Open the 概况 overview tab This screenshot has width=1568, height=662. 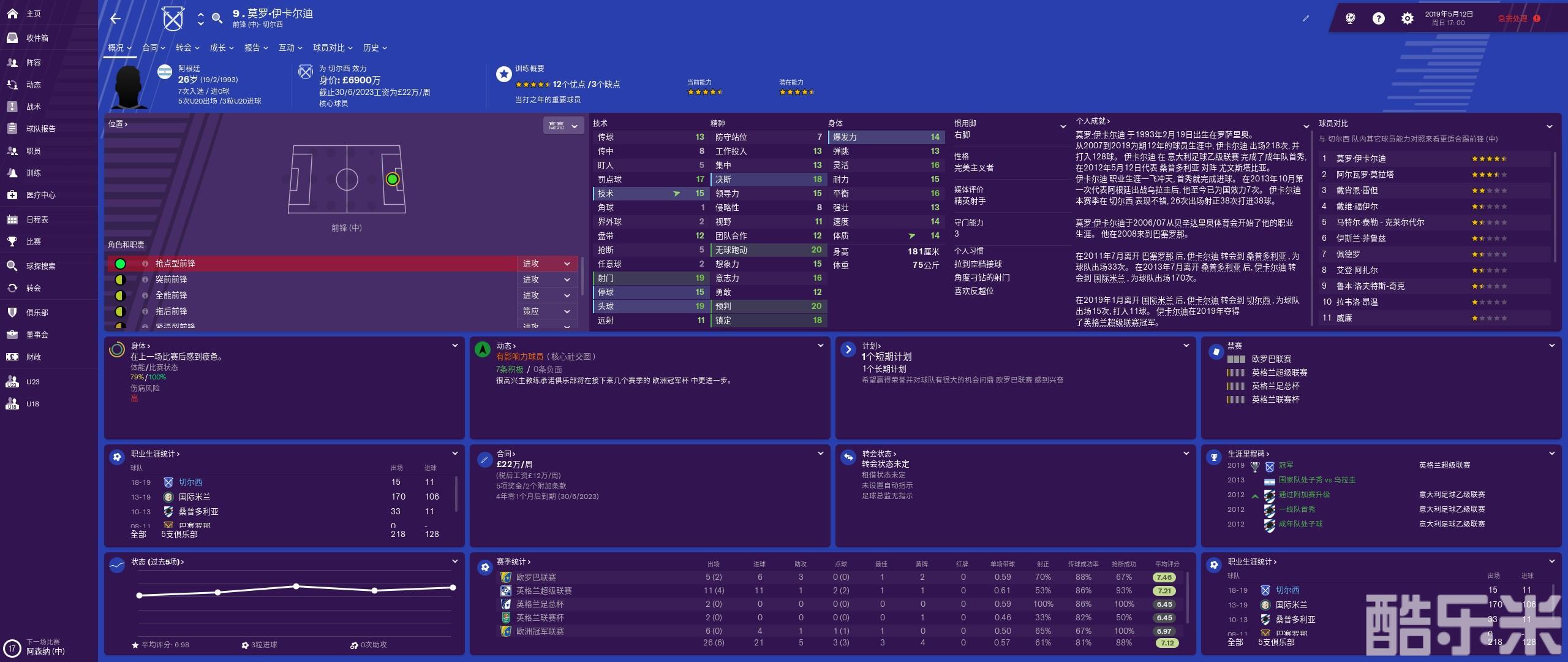tap(119, 47)
